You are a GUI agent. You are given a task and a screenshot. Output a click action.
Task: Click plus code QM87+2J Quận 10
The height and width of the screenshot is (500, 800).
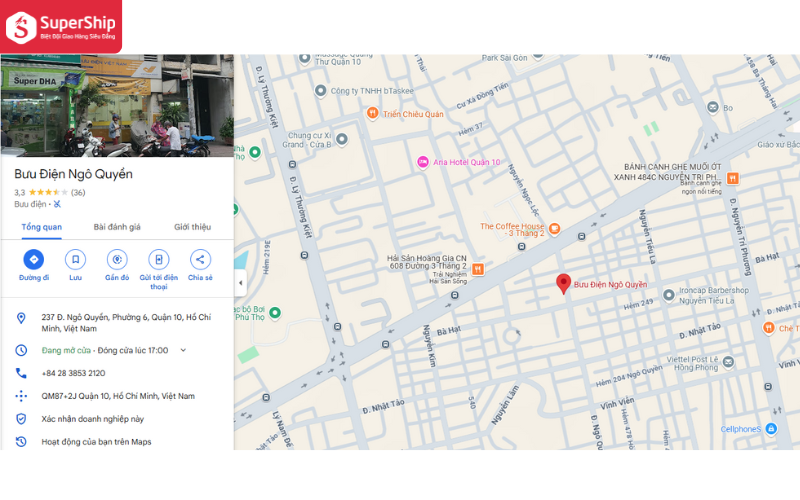(x=118, y=396)
